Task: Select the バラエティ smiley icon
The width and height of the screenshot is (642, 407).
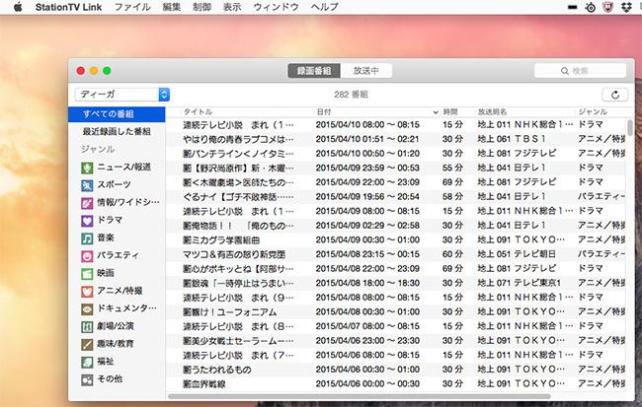Action: pos(87,256)
